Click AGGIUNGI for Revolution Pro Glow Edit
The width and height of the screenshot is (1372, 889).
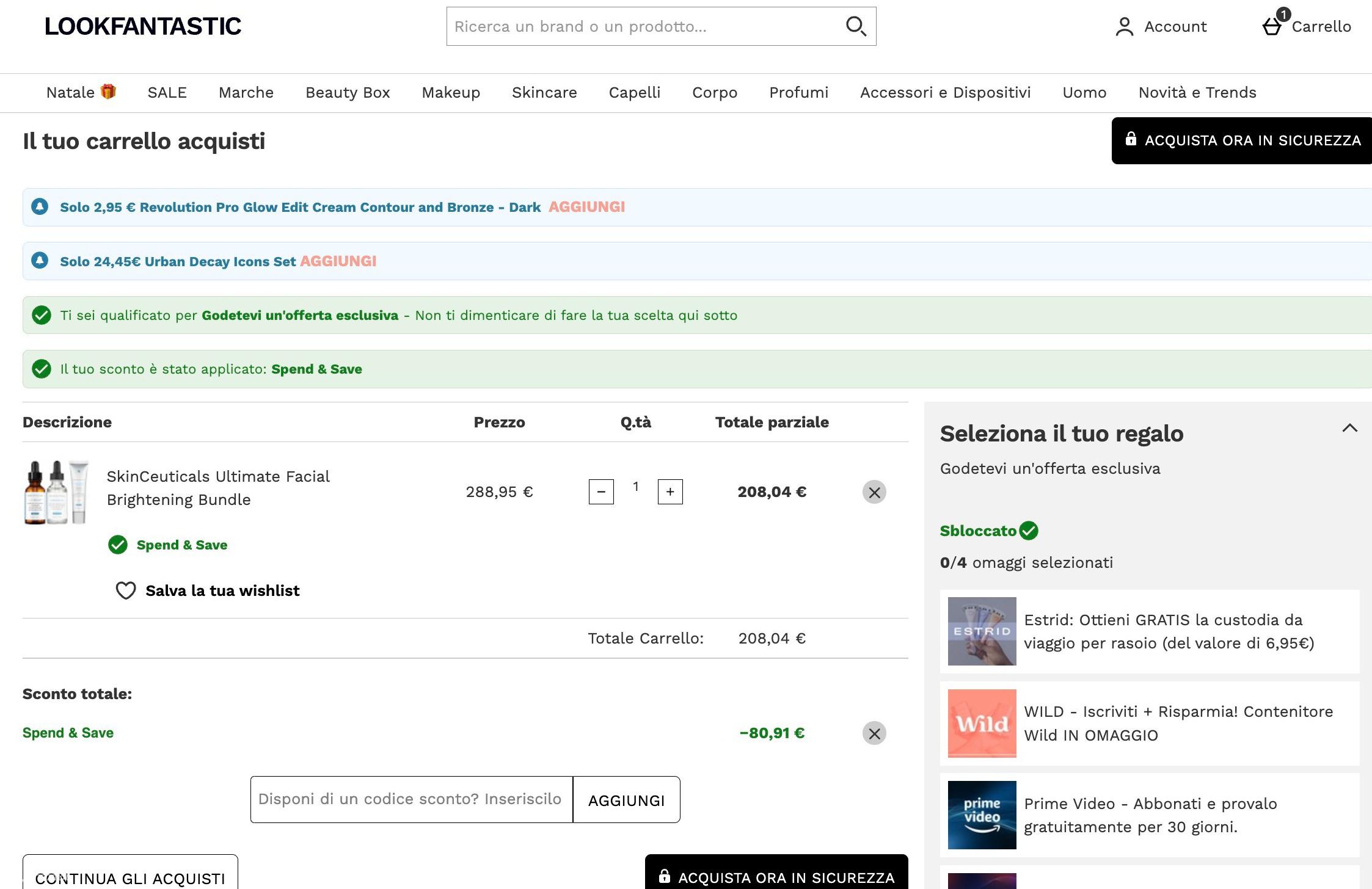click(586, 207)
